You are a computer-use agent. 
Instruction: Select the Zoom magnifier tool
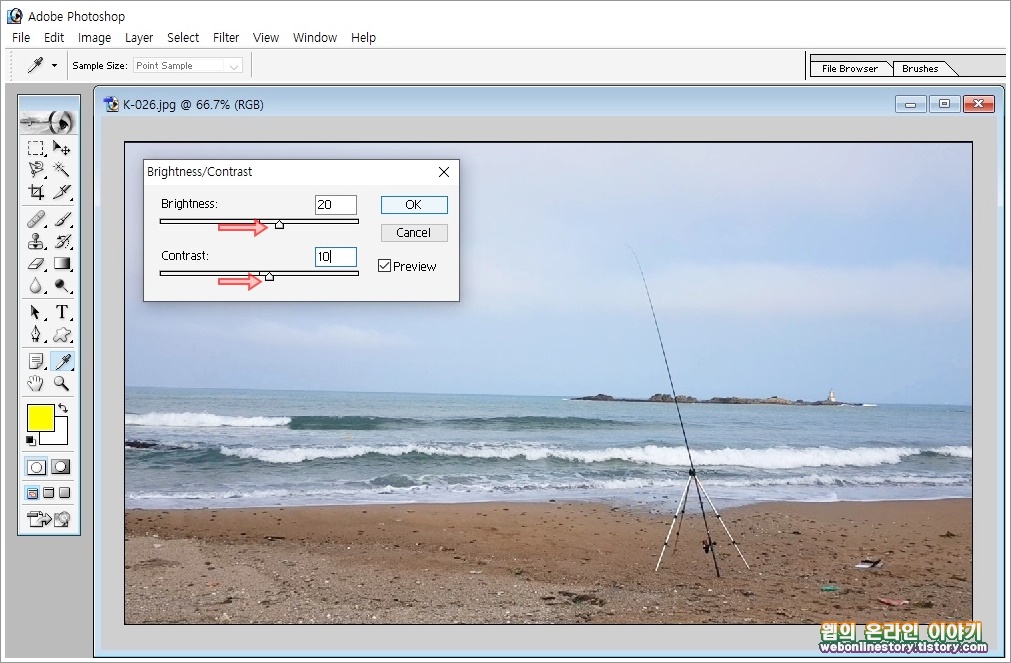(x=62, y=384)
